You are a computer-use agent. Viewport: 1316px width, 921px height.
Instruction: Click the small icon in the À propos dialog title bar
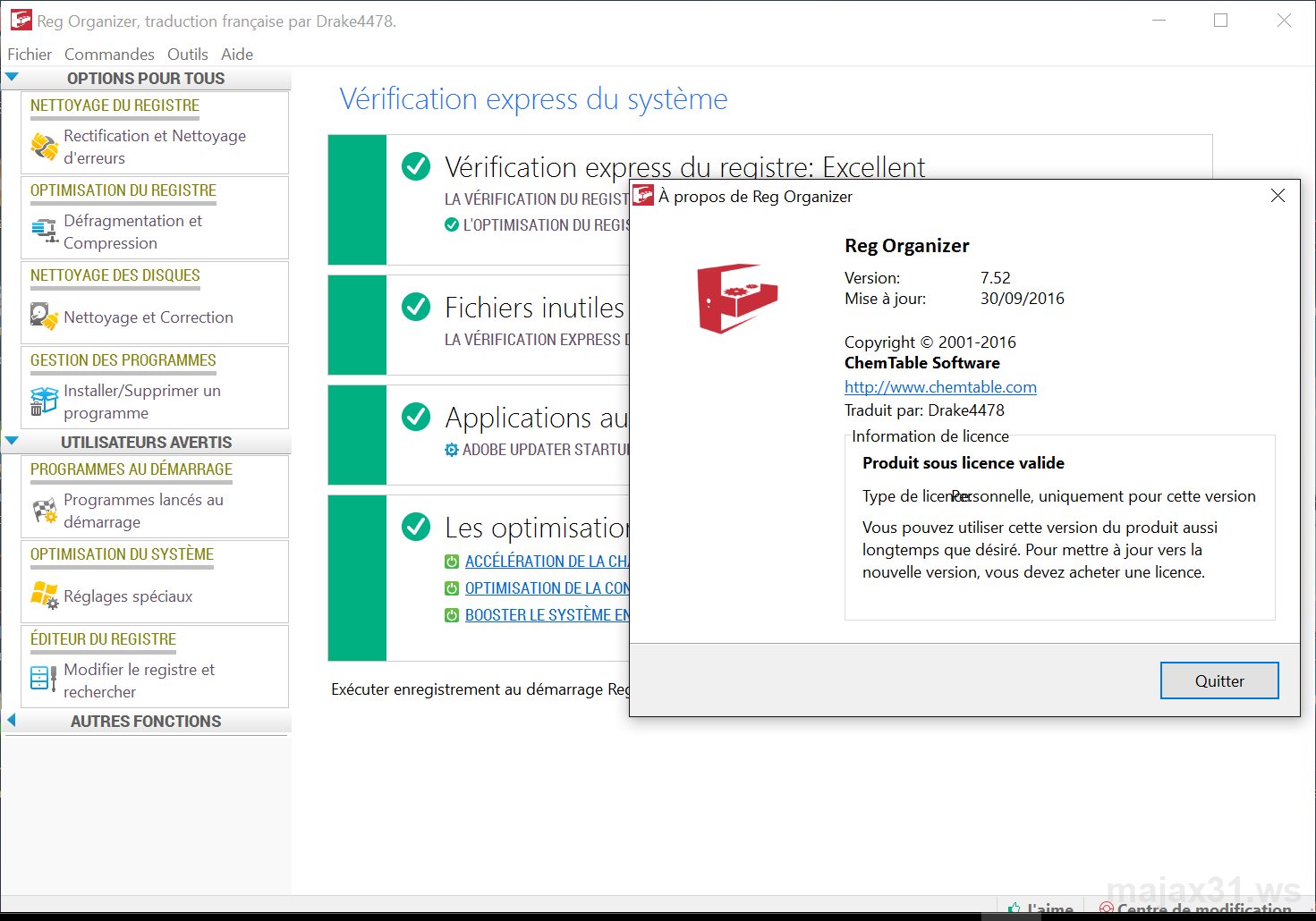click(643, 196)
